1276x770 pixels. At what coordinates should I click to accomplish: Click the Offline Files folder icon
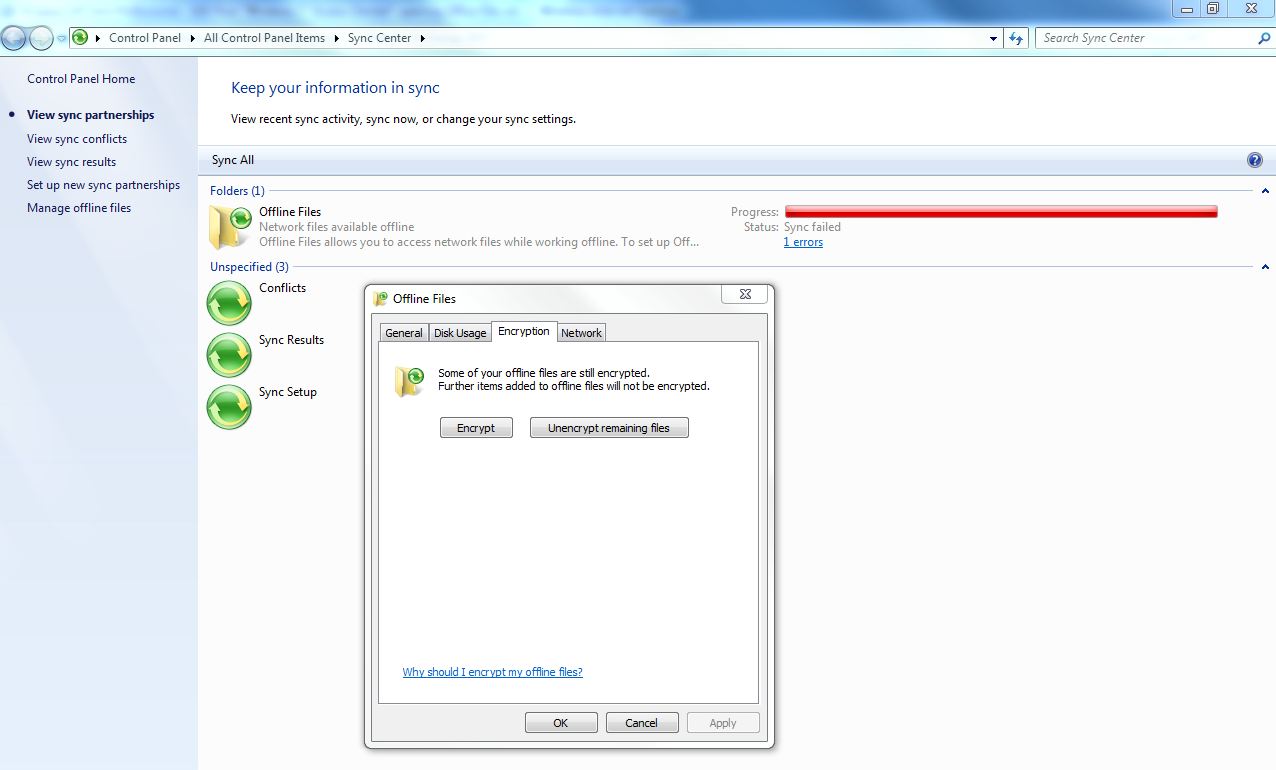point(229,226)
